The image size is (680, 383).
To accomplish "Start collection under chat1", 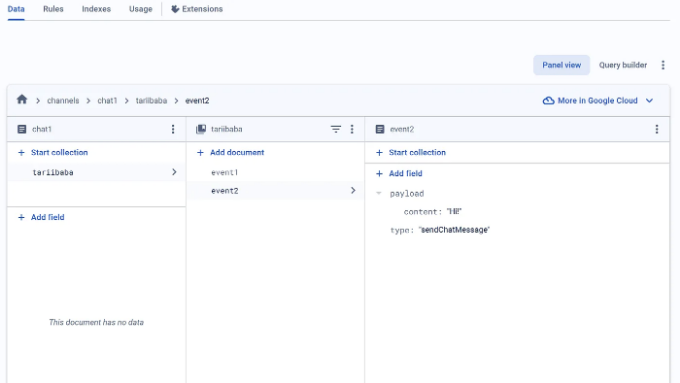I will tap(59, 153).
